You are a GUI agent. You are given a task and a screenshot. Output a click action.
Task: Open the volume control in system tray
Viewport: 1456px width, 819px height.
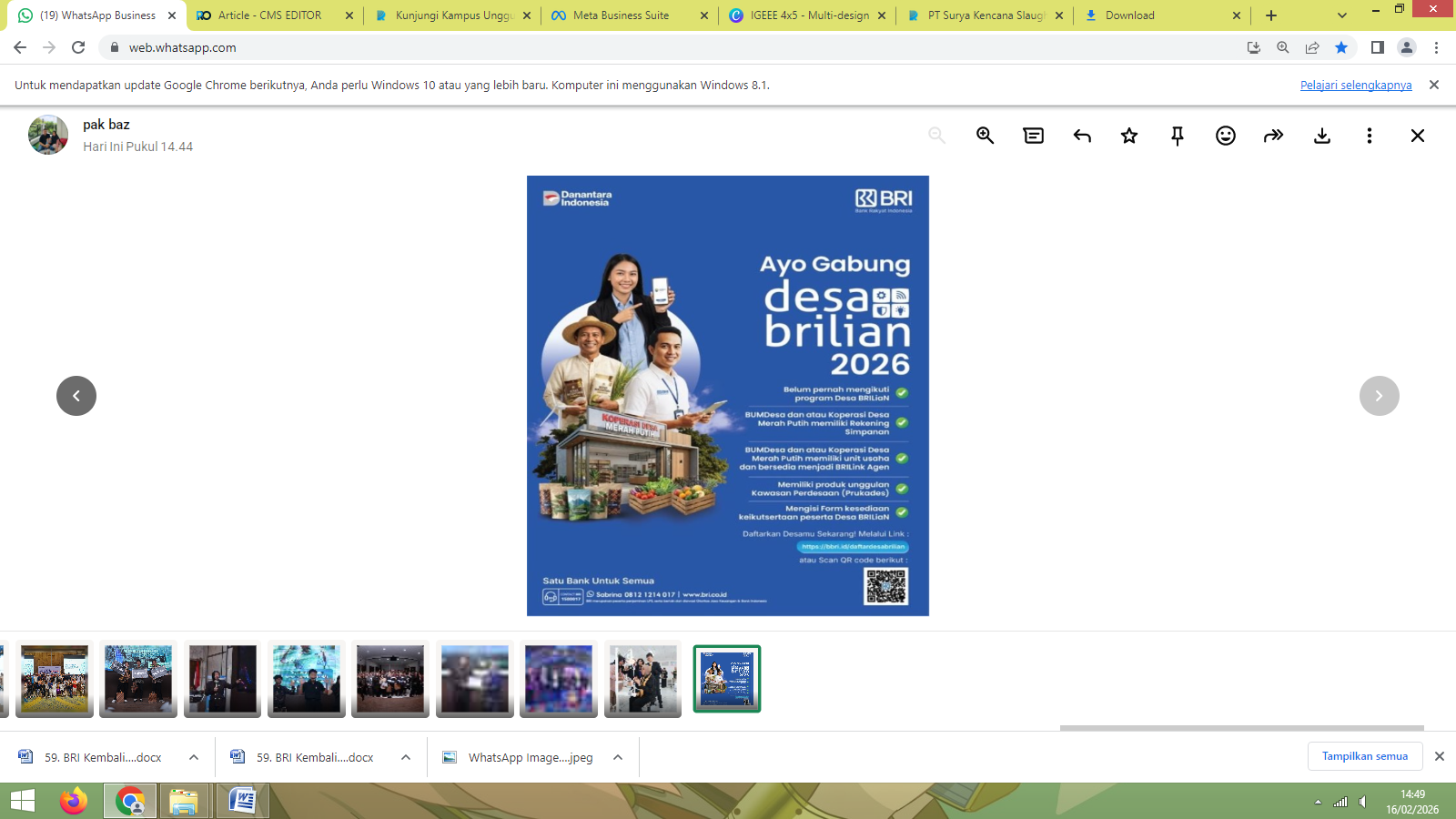[1362, 802]
